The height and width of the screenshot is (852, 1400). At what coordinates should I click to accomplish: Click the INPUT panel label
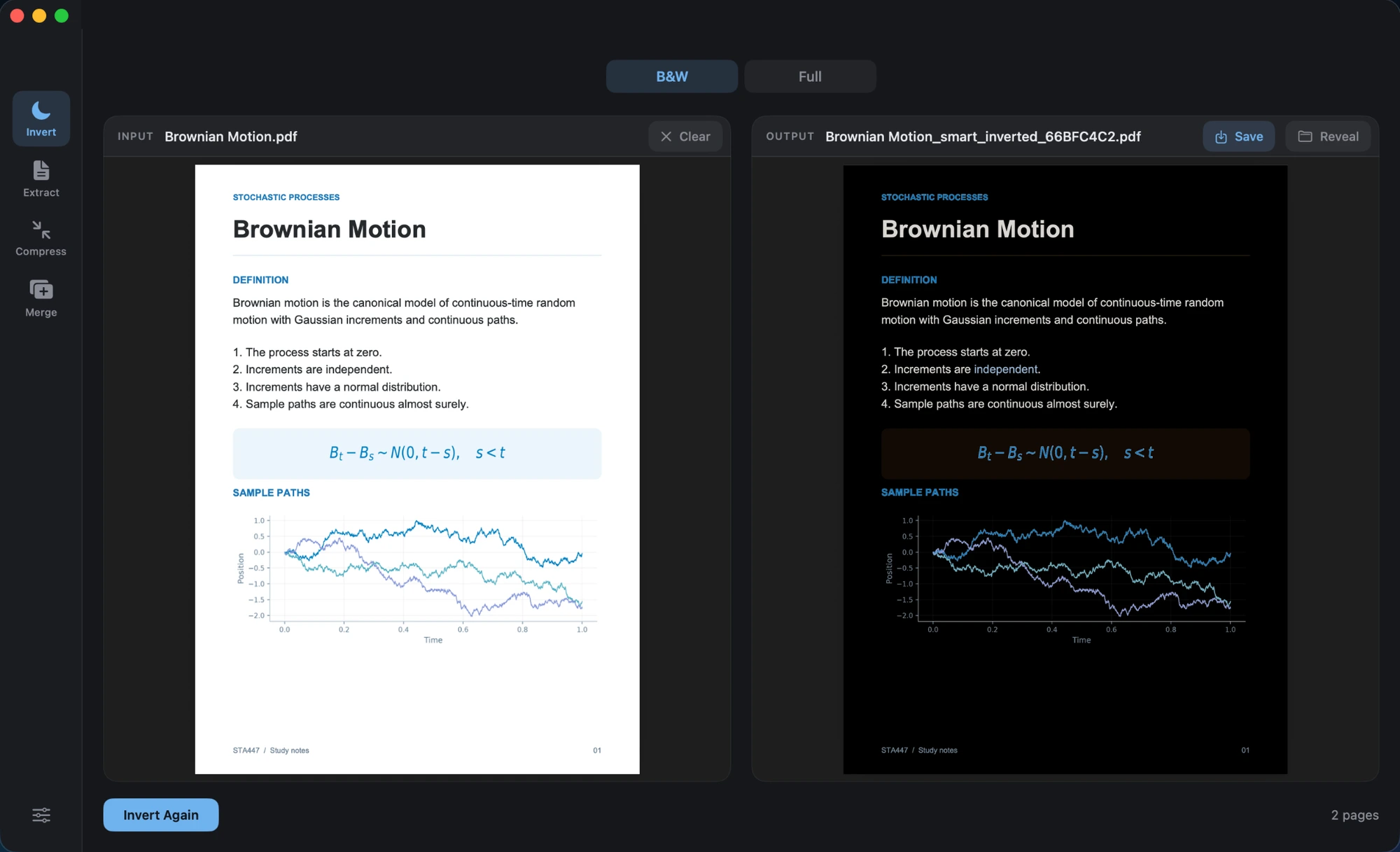[x=136, y=137]
